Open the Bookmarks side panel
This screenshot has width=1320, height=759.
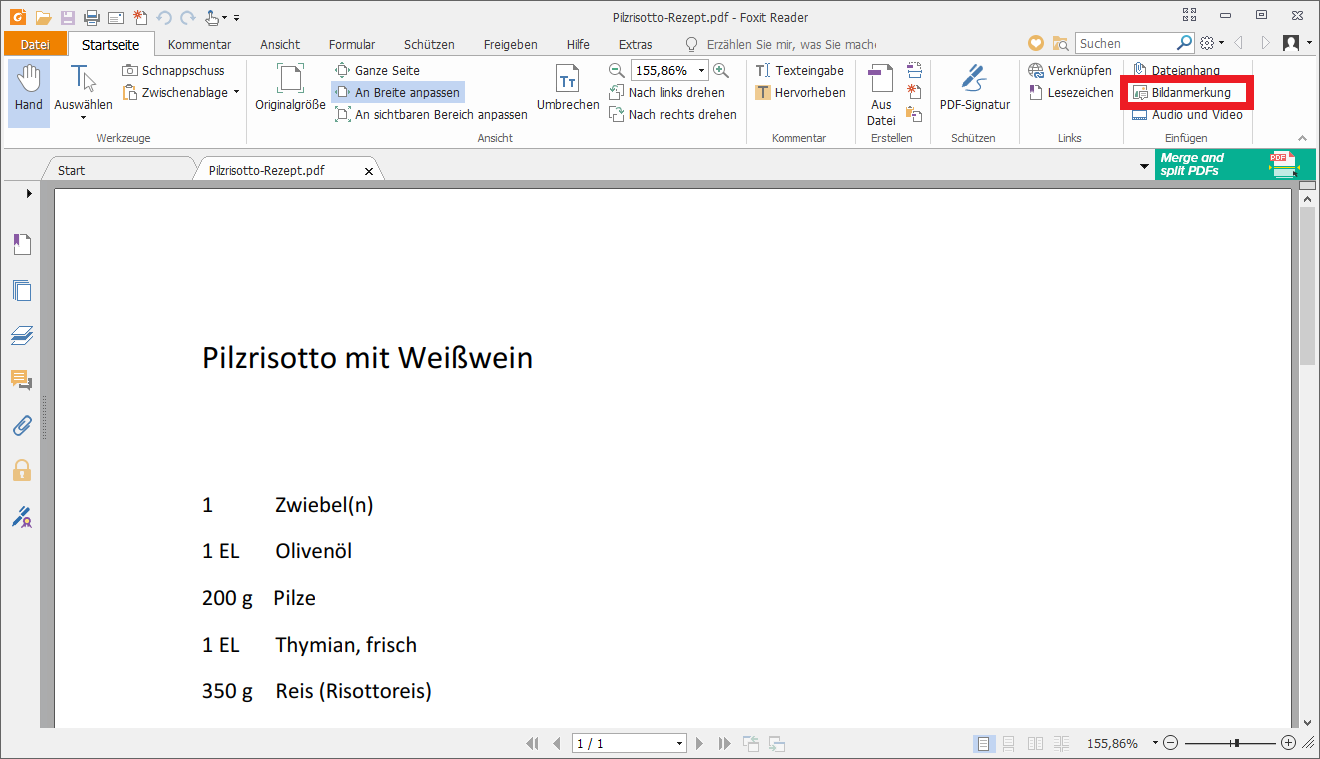[22, 244]
